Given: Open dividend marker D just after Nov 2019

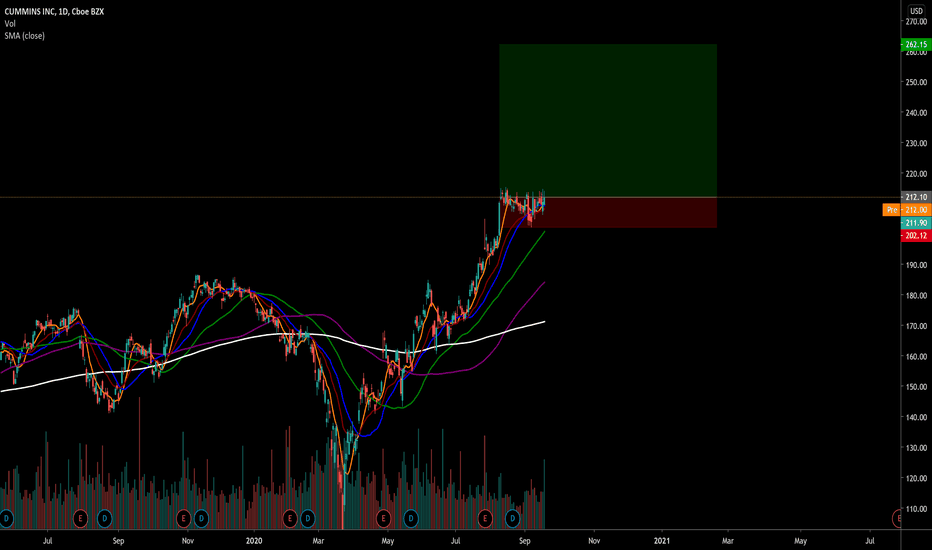Looking at the screenshot, I should [x=201, y=518].
